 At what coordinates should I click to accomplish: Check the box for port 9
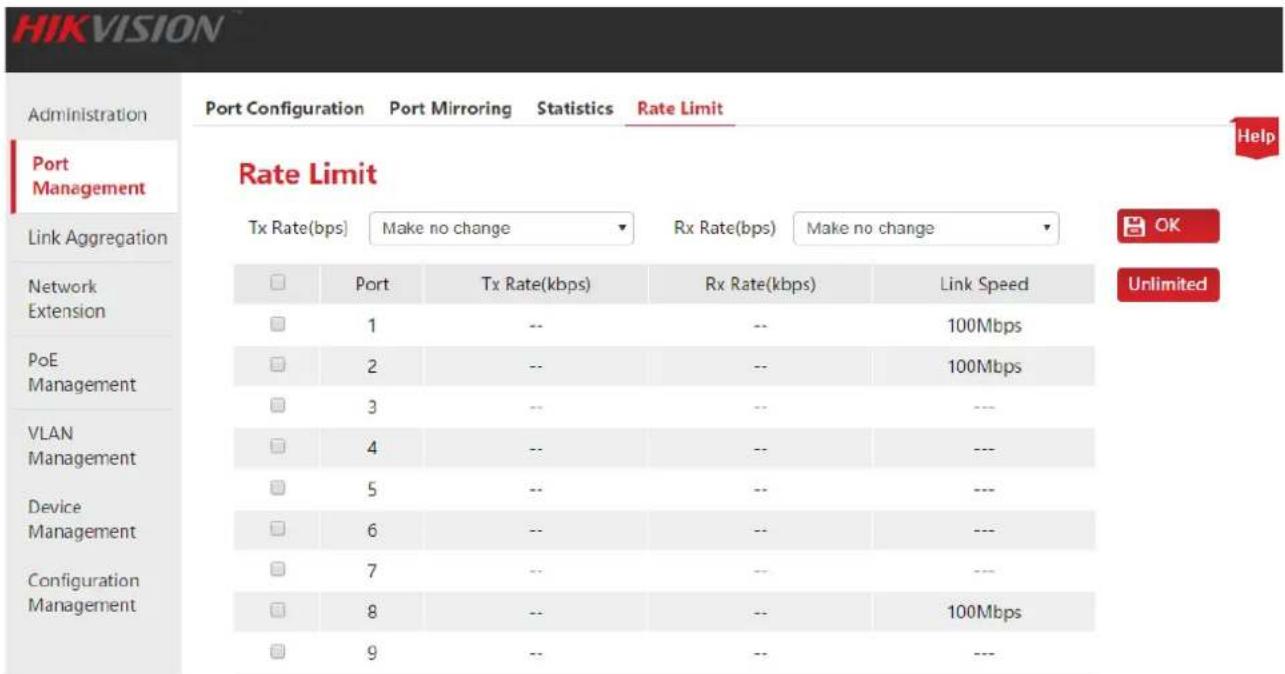click(x=278, y=652)
